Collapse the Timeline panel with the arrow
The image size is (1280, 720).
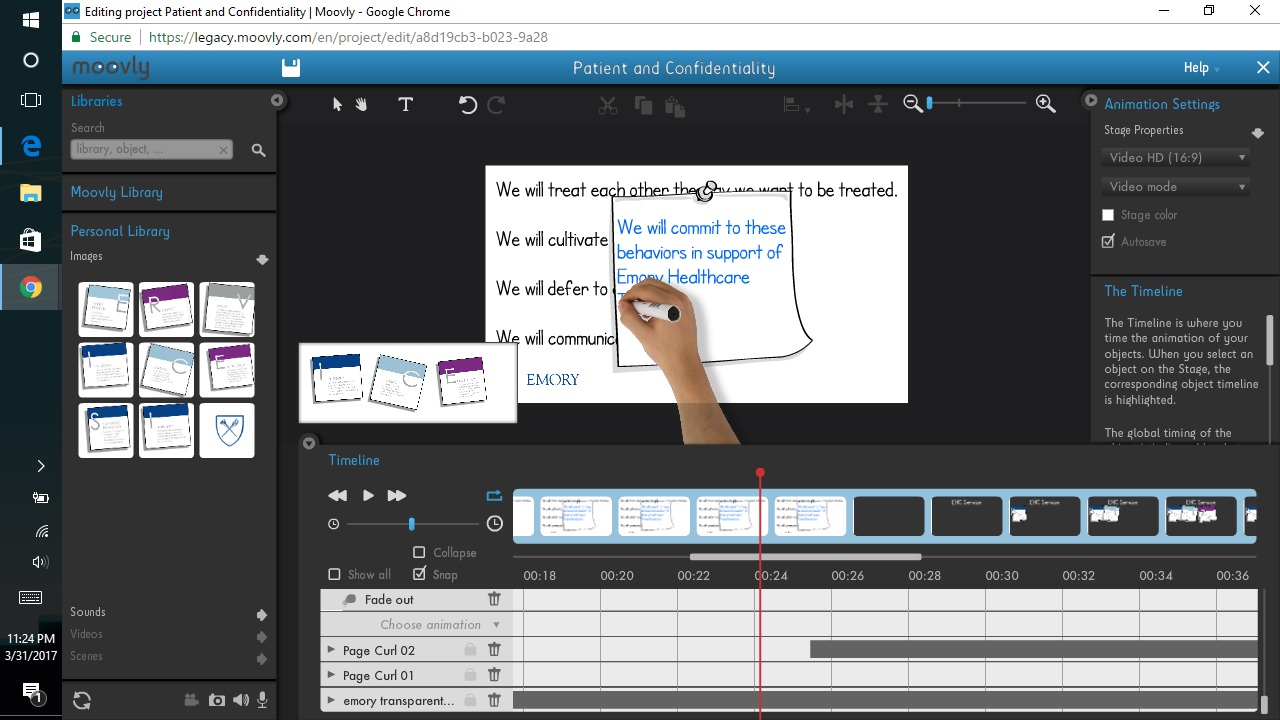click(309, 443)
